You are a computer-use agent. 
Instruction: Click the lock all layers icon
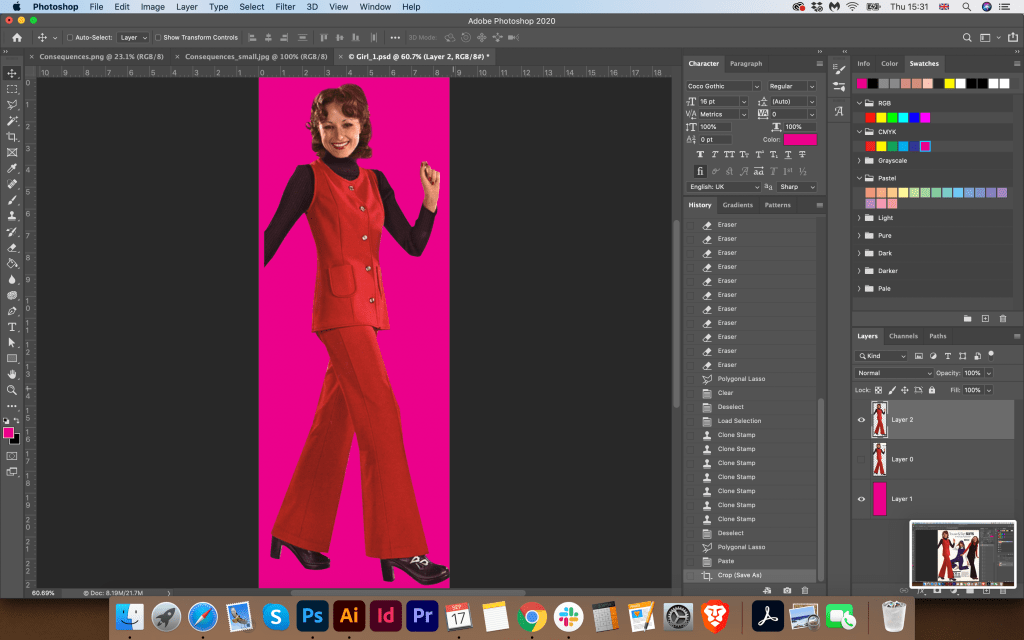click(932, 390)
